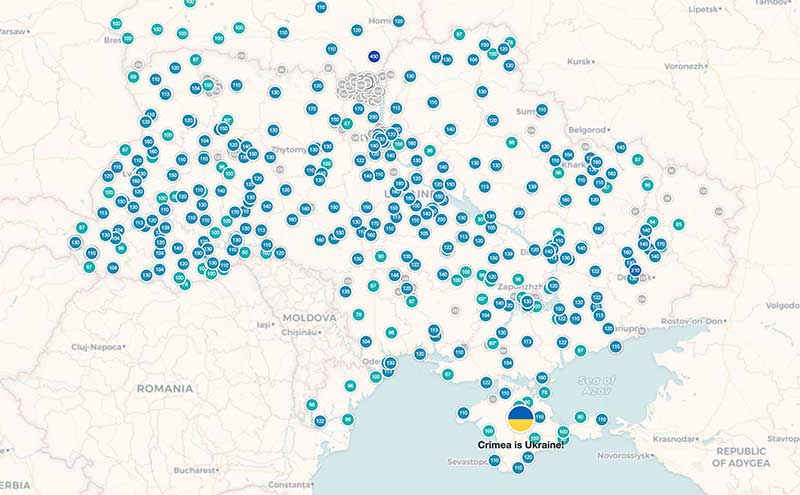
Task: Select the teal 69 marker
Action: point(133,77)
